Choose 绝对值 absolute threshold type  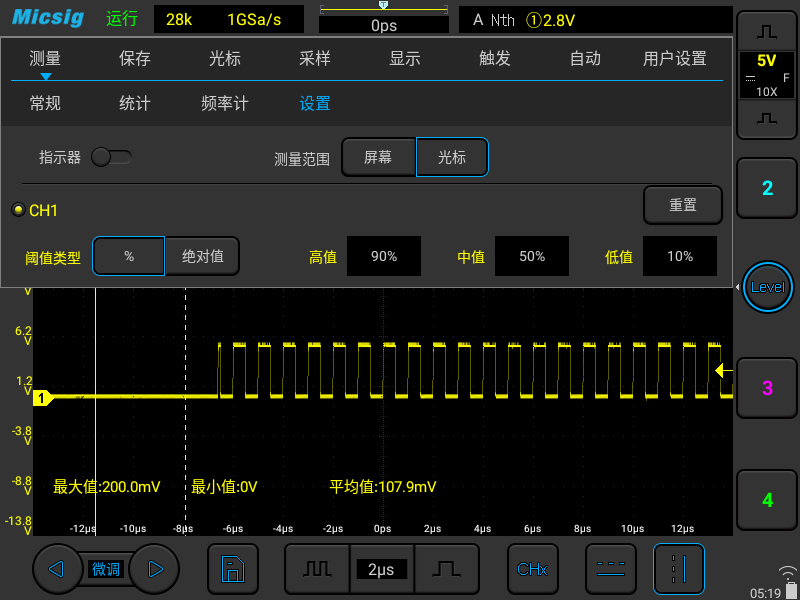point(203,256)
